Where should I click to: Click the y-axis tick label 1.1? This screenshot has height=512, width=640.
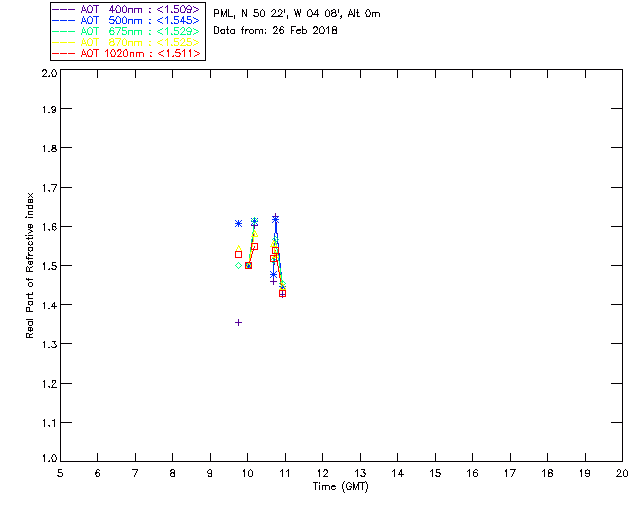49,423
